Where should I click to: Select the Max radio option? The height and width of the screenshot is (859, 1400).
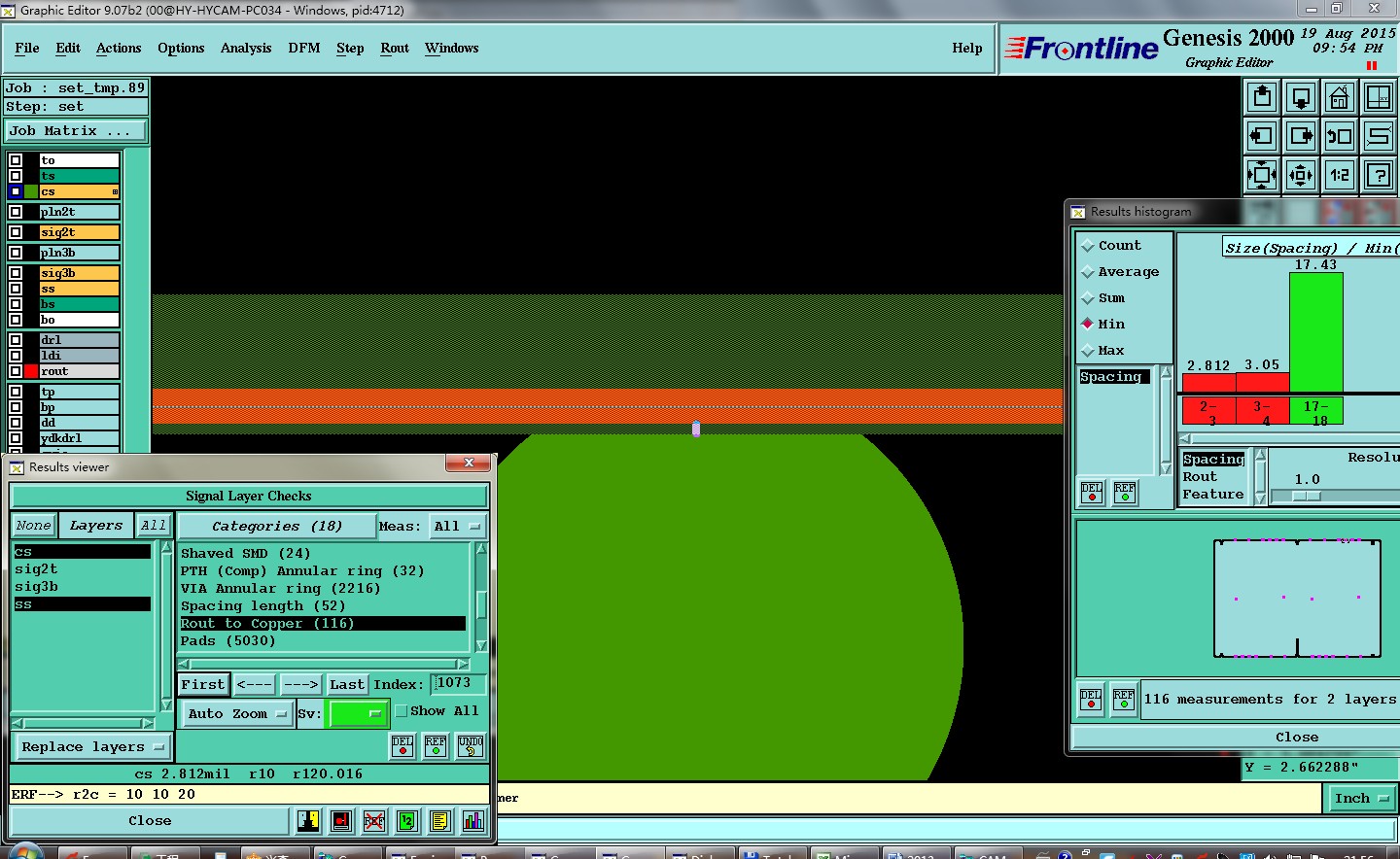[x=1088, y=351]
